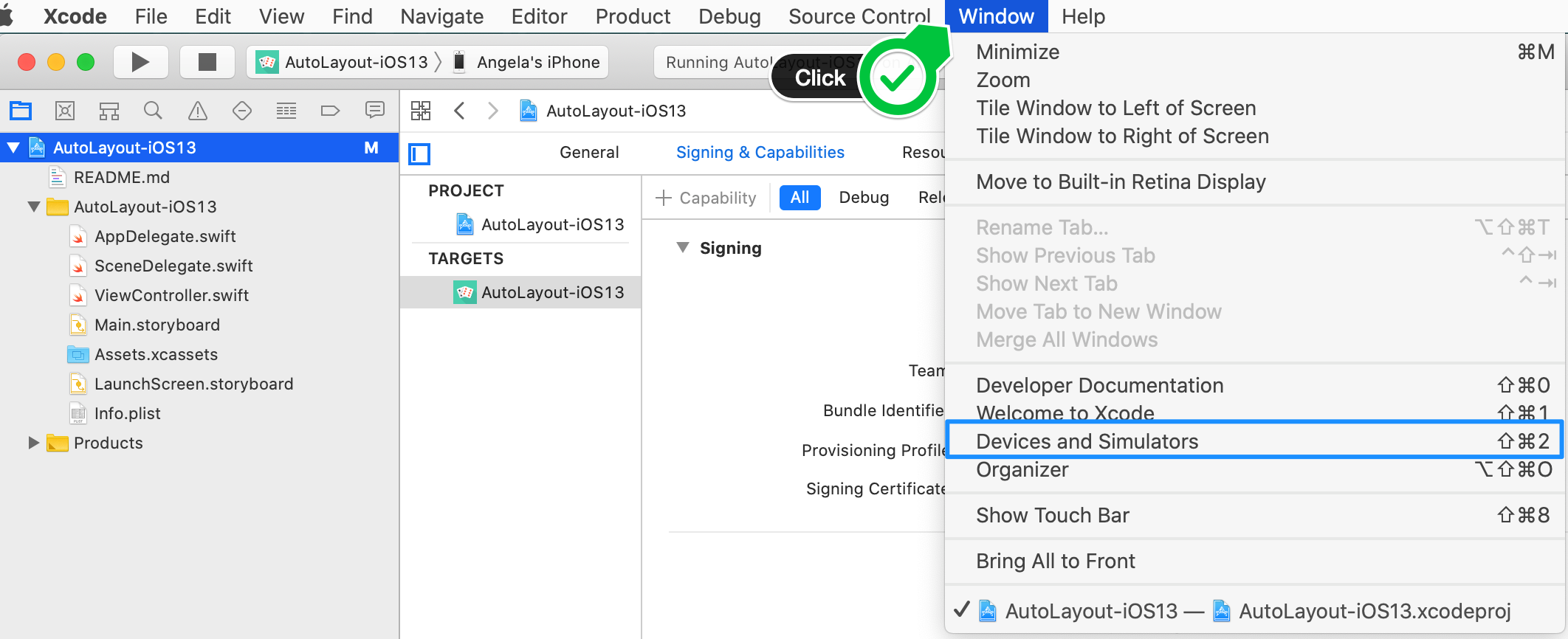Select Angela's iPhone run destination
The width and height of the screenshot is (1568, 639).
(x=526, y=62)
